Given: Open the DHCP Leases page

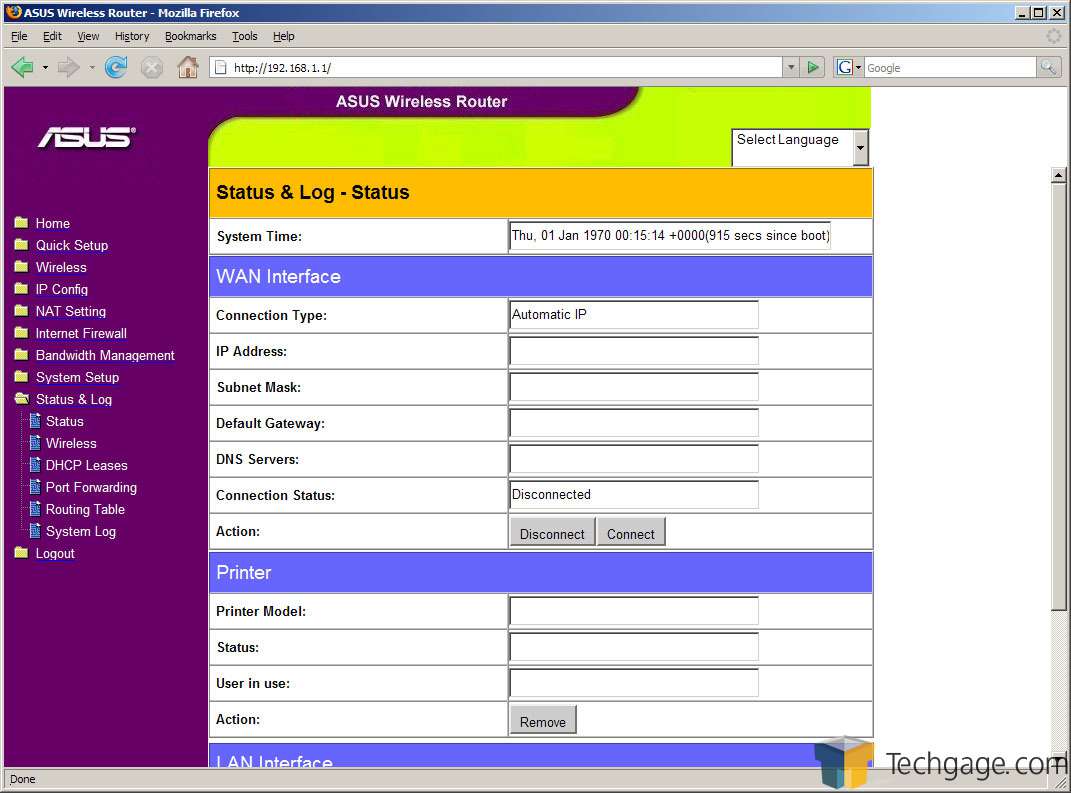Looking at the screenshot, I should coord(87,465).
